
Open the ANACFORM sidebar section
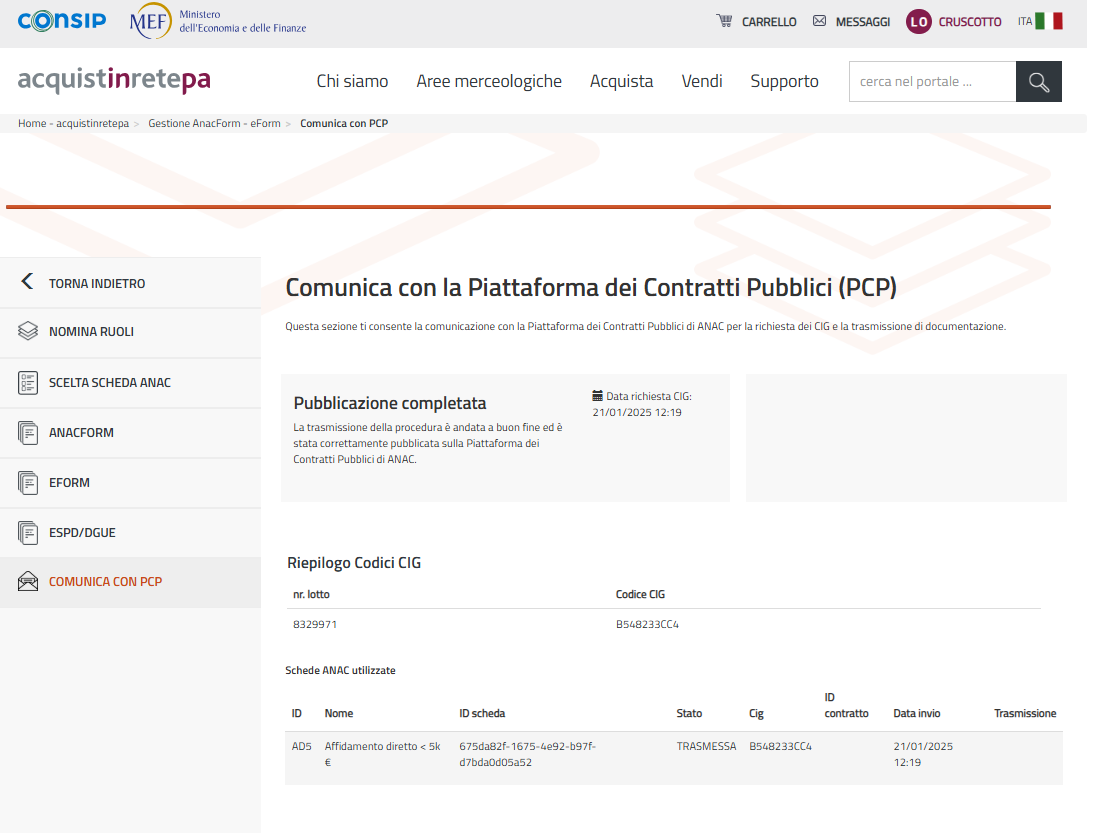coord(81,433)
